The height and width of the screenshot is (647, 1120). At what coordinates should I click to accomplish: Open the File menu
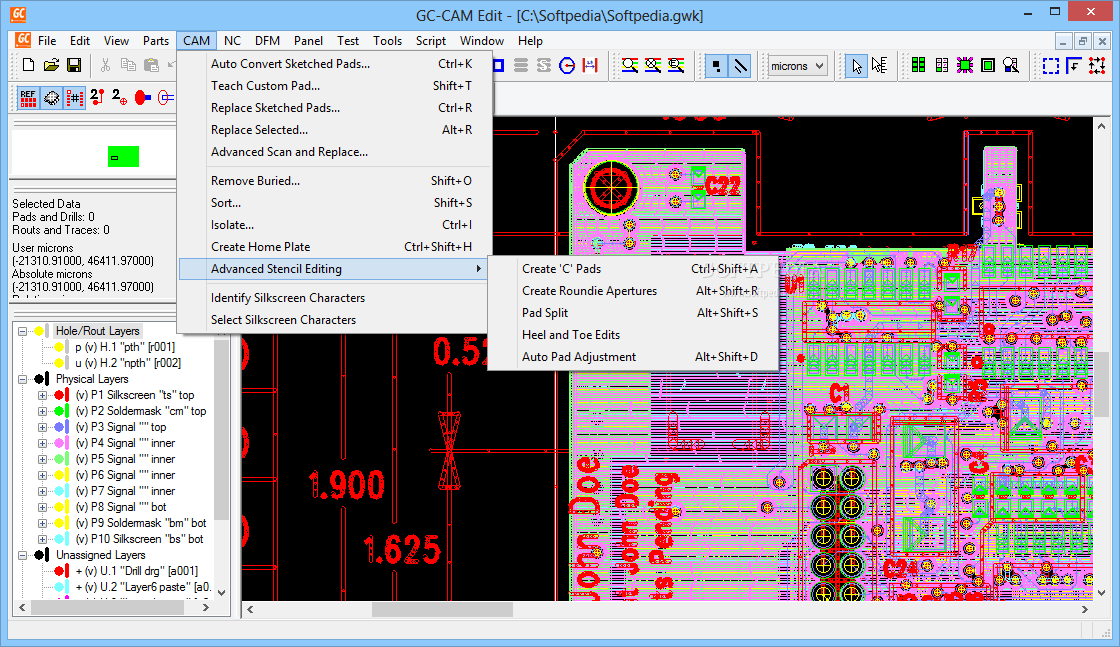tap(47, 41)
